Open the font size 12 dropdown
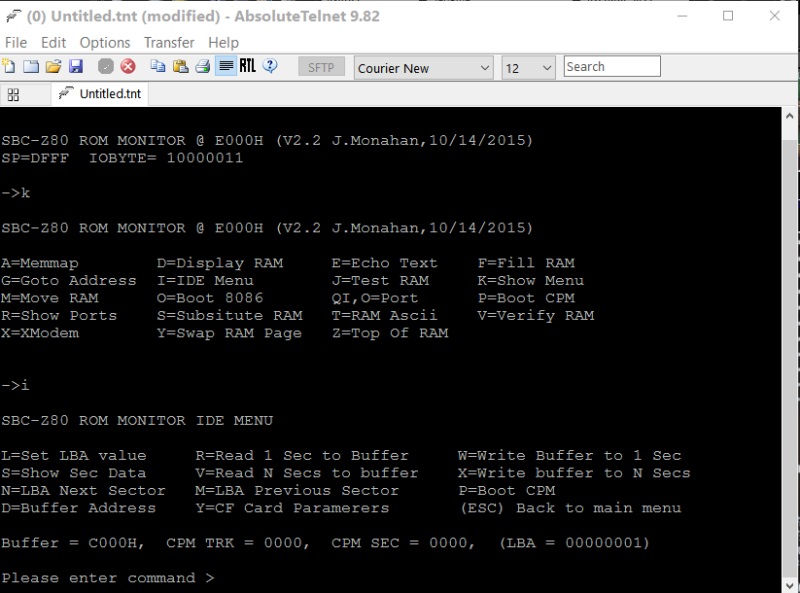800x593 pixels. (528, 68)
